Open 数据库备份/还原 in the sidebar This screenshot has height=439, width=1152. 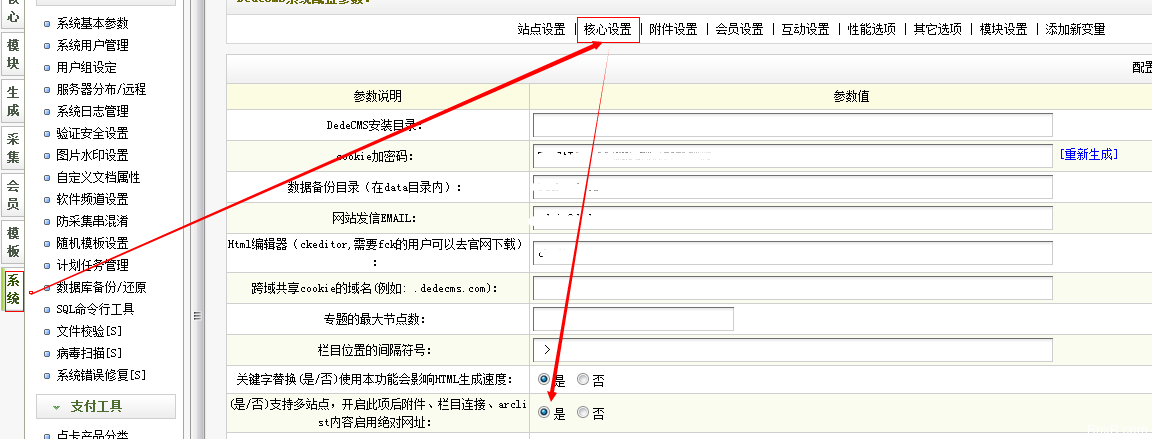pos(101,287)
